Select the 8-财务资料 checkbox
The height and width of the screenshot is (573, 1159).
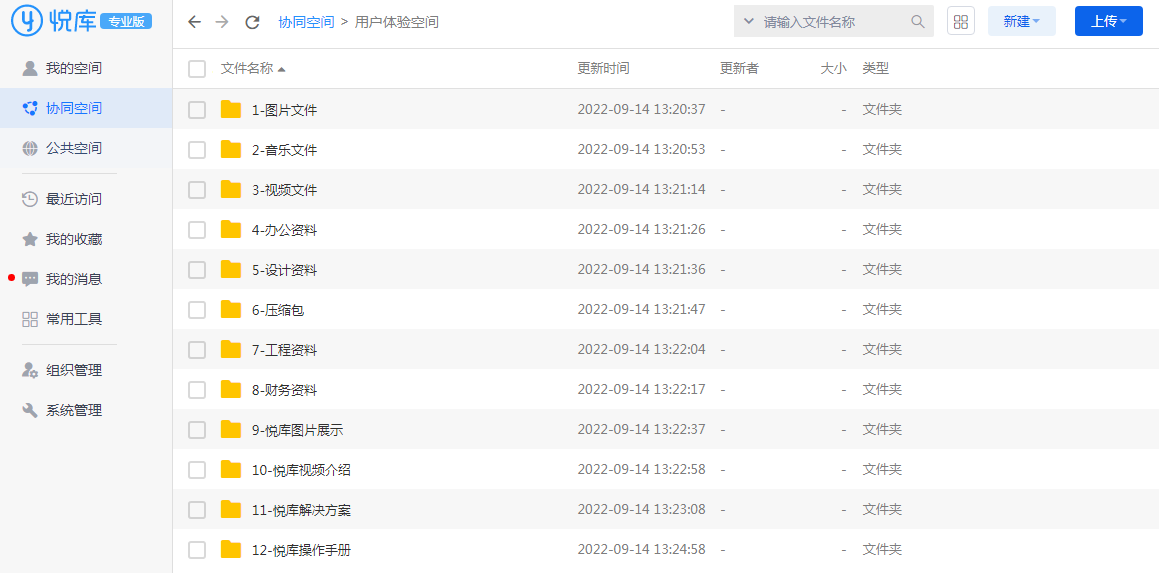tap(197, 390)
